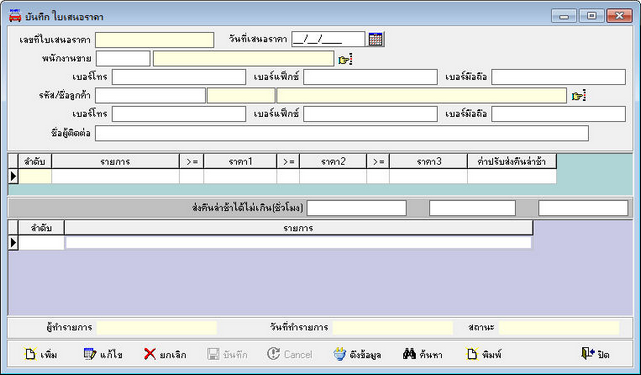Viewport: 641px width, 375px height.
Task: Click the สถานะ status field
Action: [559, 328]
